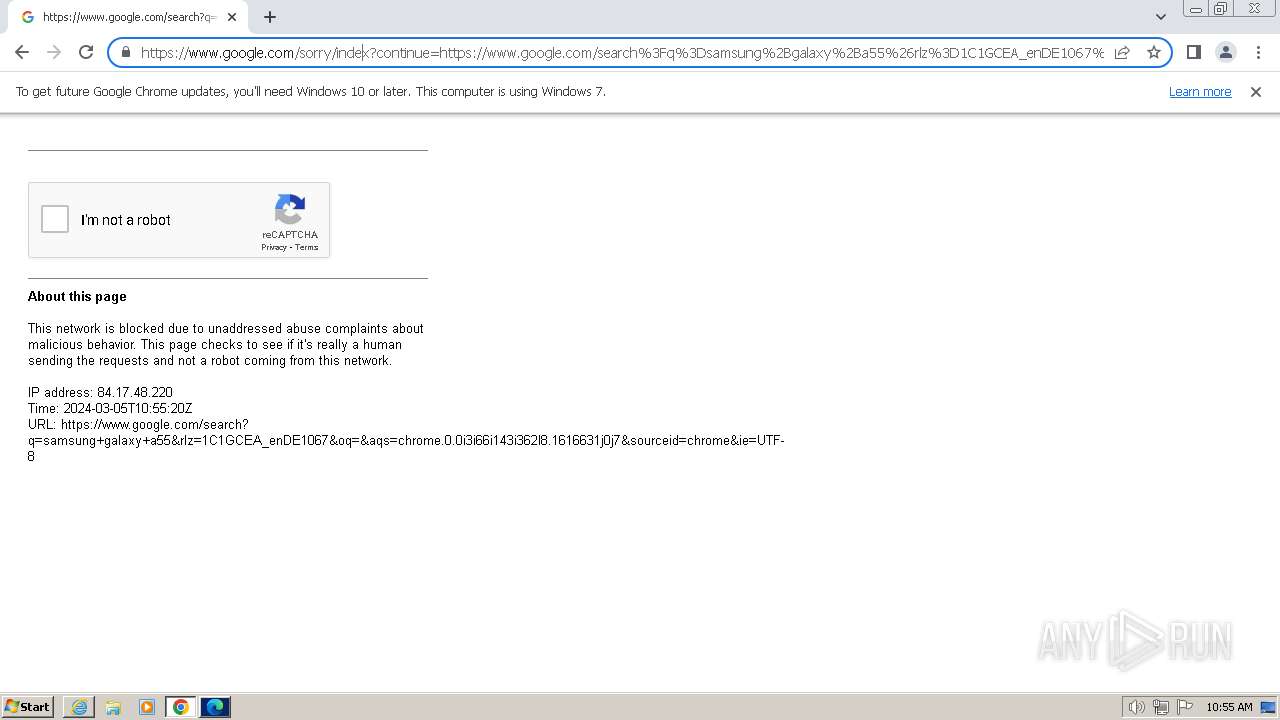The width and height of the screenshot is (1280, 720).
Task: Switch to Chrome in taskbar
Action: [181, 707]
